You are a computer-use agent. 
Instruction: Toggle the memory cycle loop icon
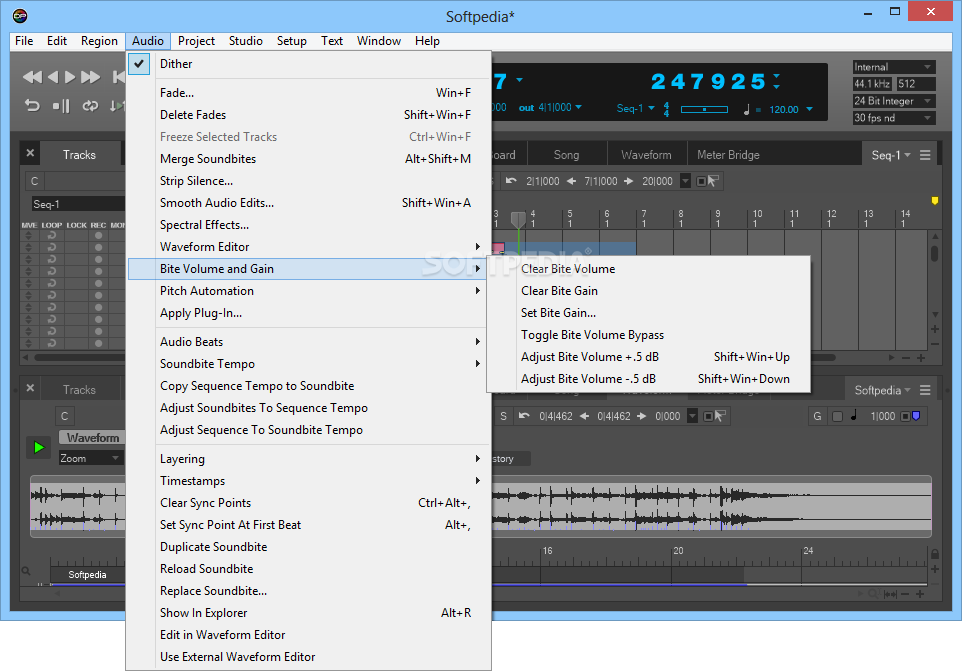tap(90, 106)
